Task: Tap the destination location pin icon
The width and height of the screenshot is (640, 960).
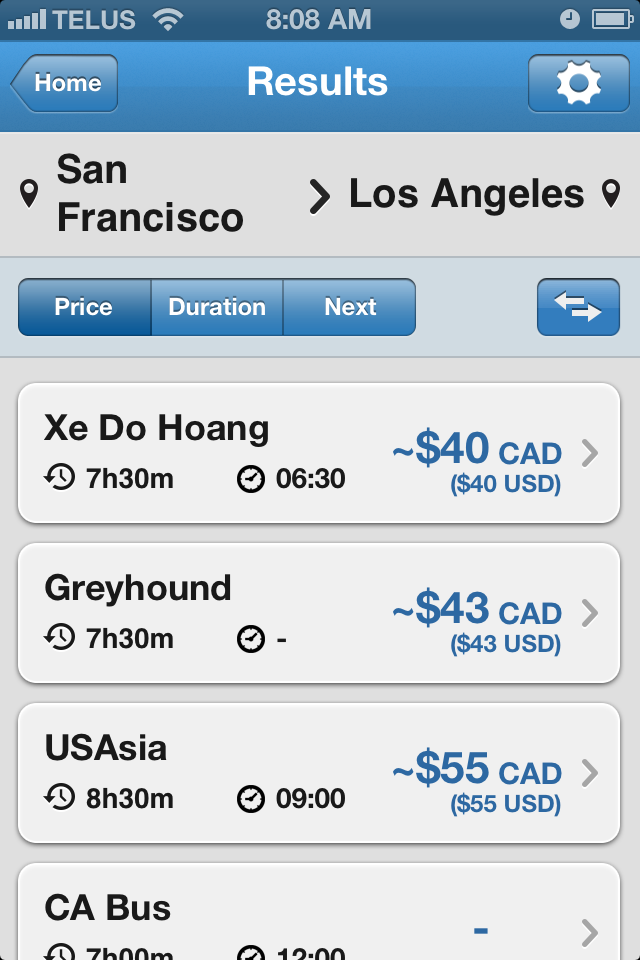Action: [611, 193]
